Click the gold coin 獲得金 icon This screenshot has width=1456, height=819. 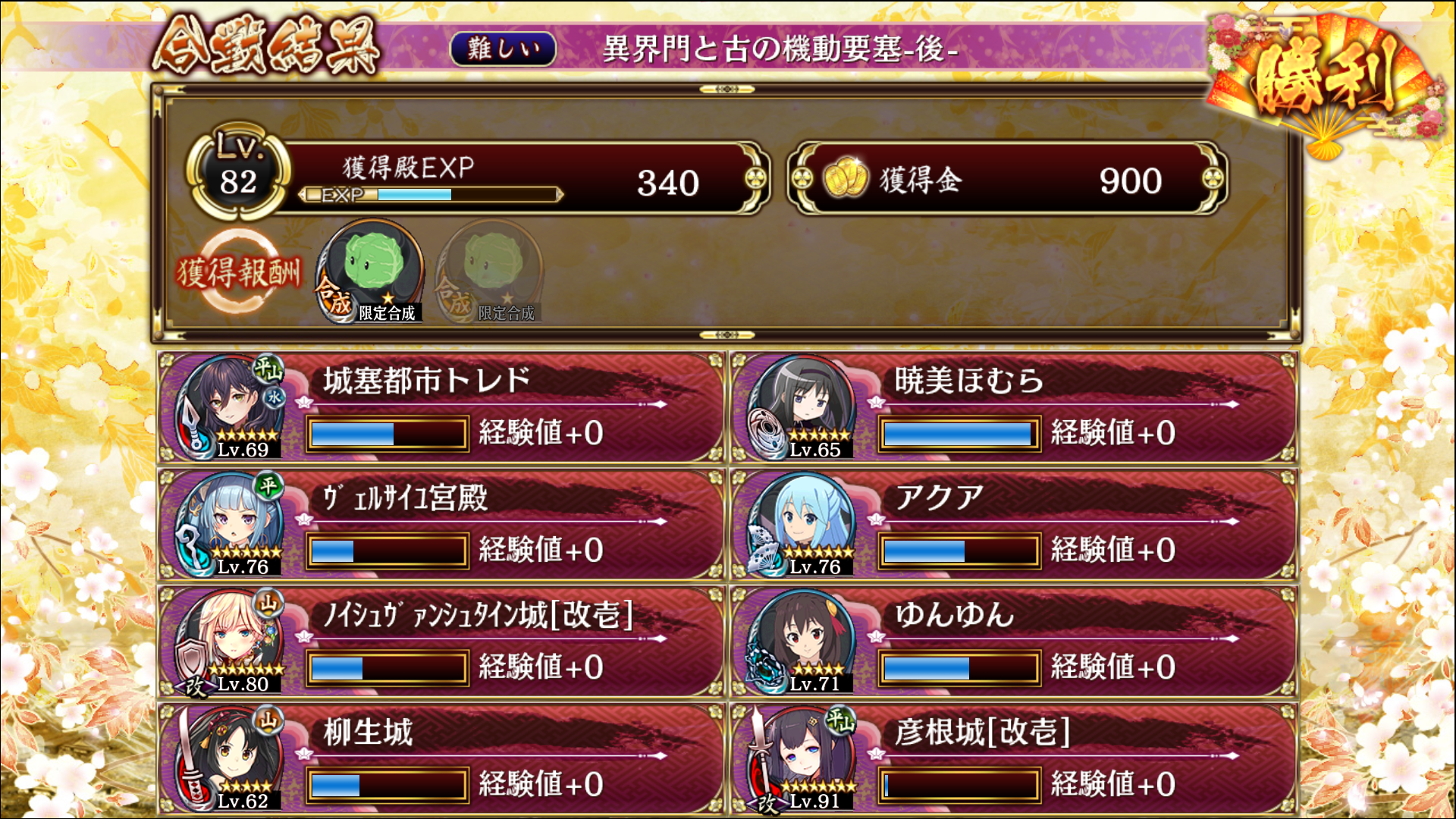[x=846, y=178]
